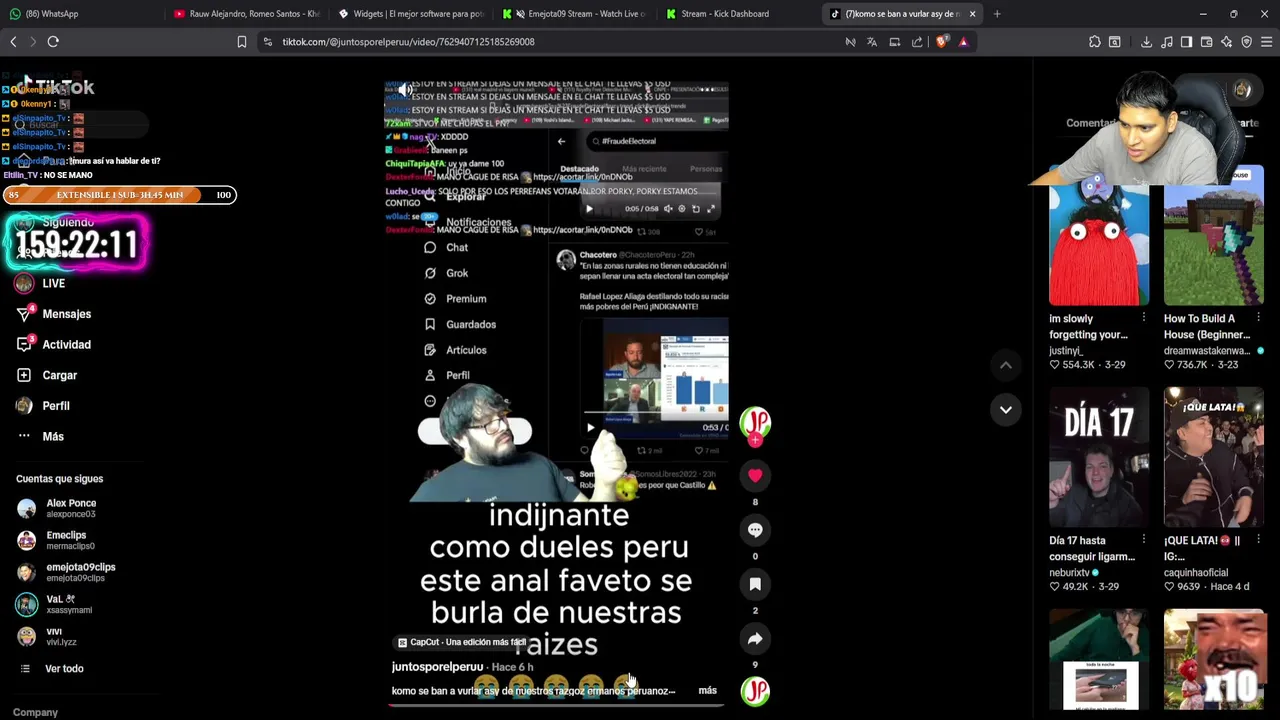Seek using the video progress bar
1280x720 pixels.
[556, 705]
